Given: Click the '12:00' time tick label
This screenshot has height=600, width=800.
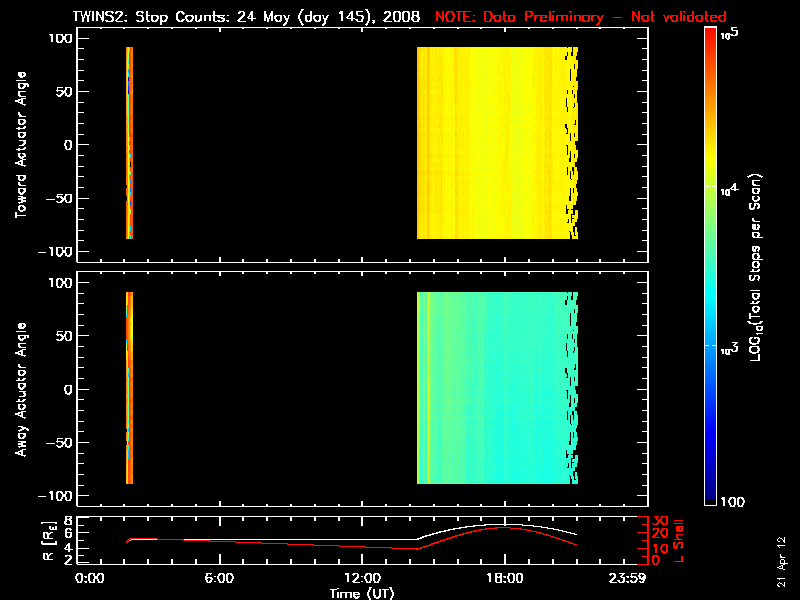Looking at the screenshot, I should (362, 578).
